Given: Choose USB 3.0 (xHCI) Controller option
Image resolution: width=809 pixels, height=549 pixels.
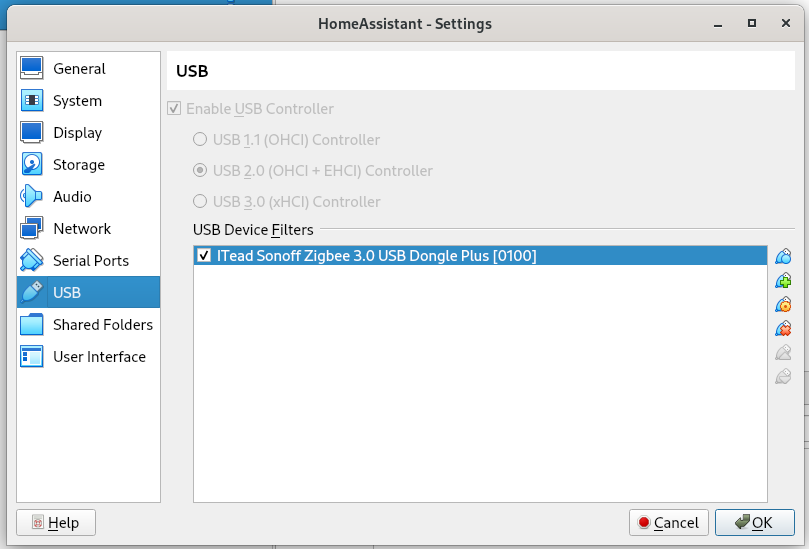Looking at the screenshot, I should [x=200, y=202].
